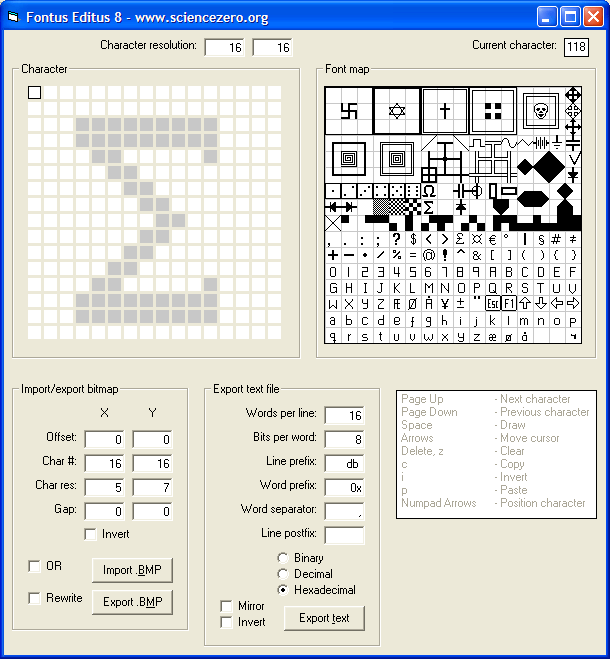Check the Mirror option for text export

point(227,606)
